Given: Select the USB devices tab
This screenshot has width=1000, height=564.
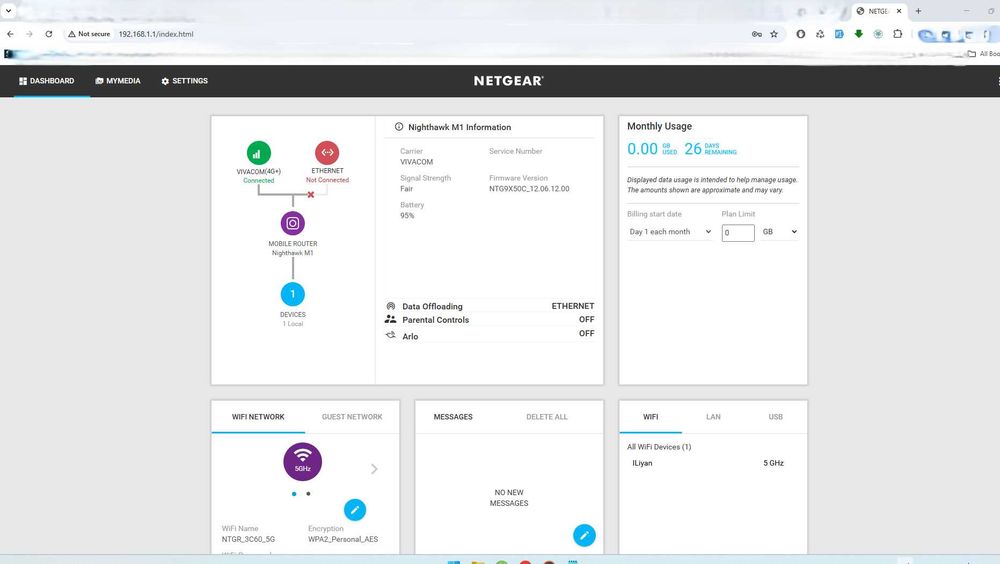Looking at the screenshot, I should pos(776,417).
